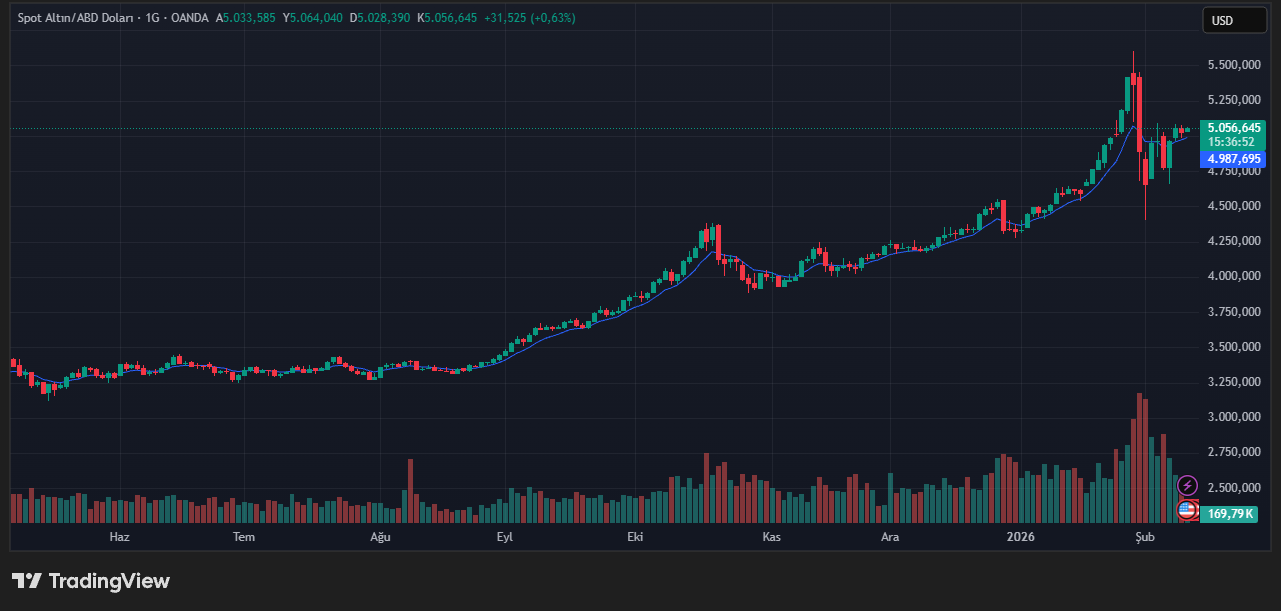Click the TradingView wordmark text

pos(109,581)
